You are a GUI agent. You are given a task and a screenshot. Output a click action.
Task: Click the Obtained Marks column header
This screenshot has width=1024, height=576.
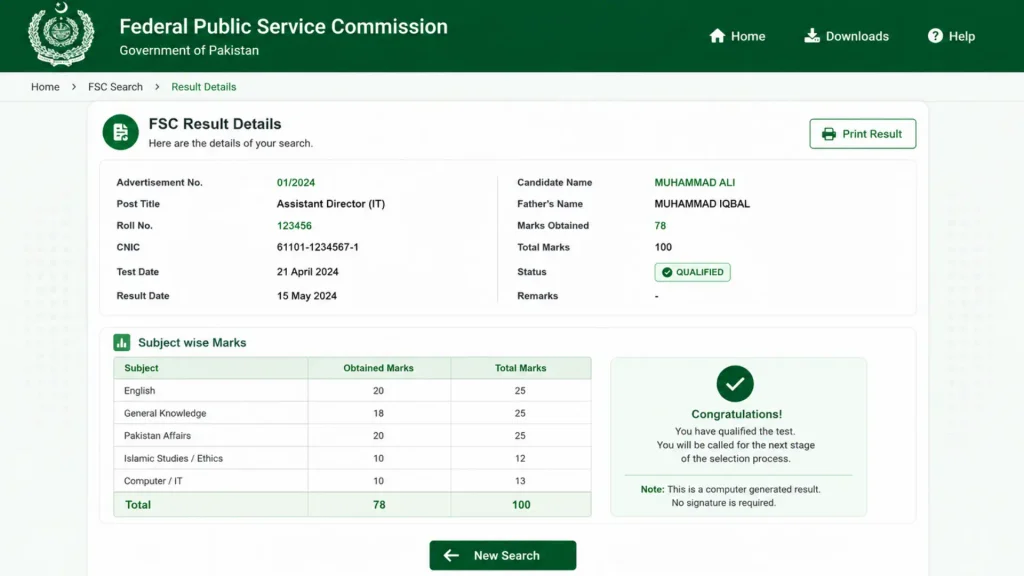pos(378,368)
